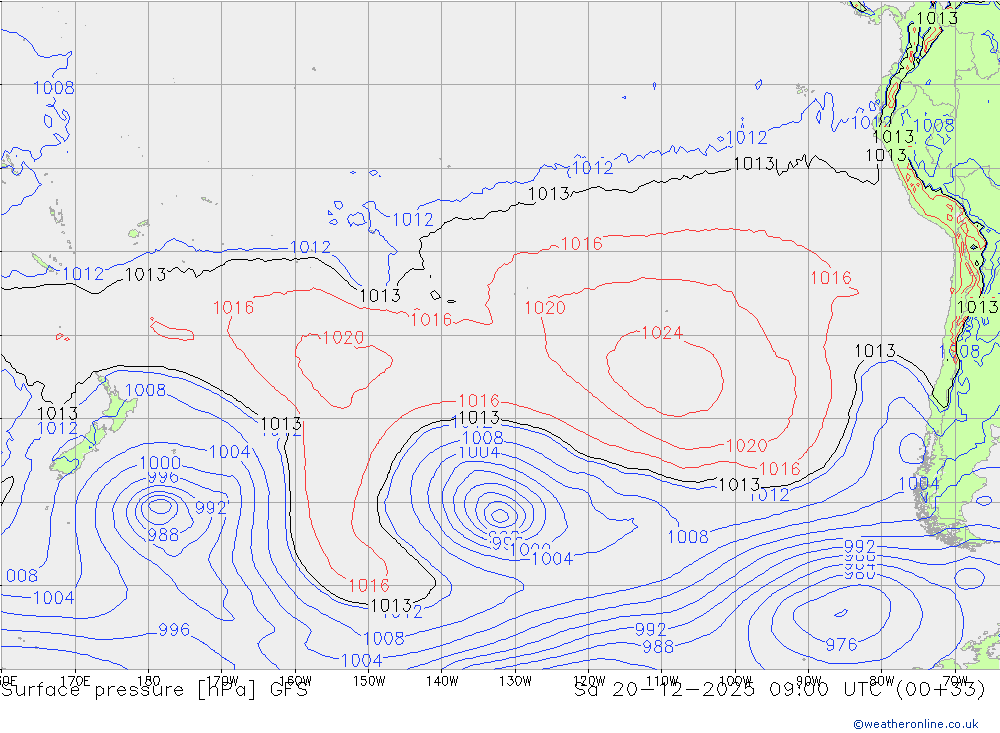Image resolution: width=1000 pixels, height=733 pixels.
Task: Click the 110W longitude label
Action: coord(662,681)
